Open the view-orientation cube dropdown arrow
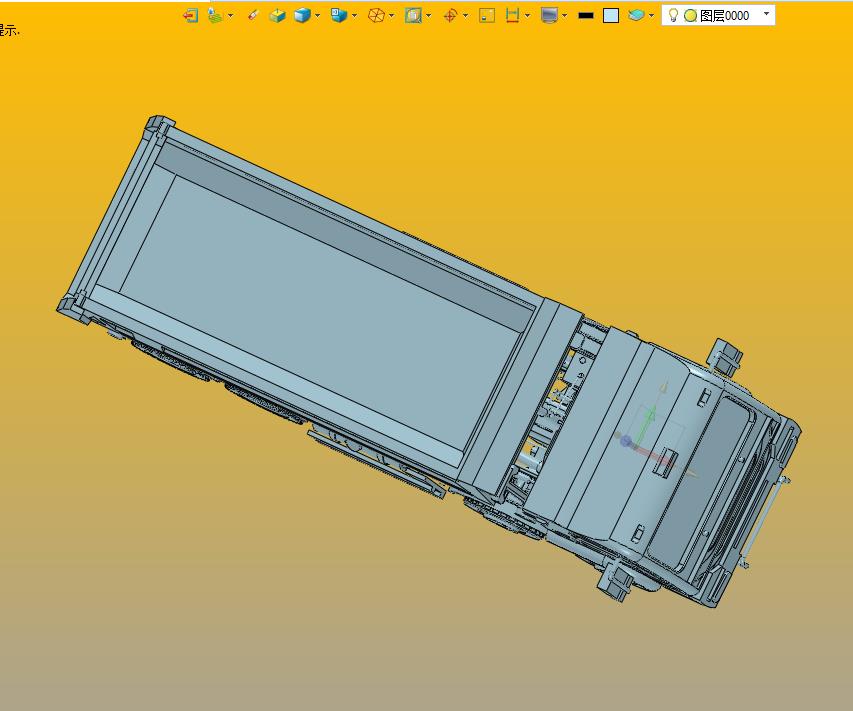 coord(355,16)
